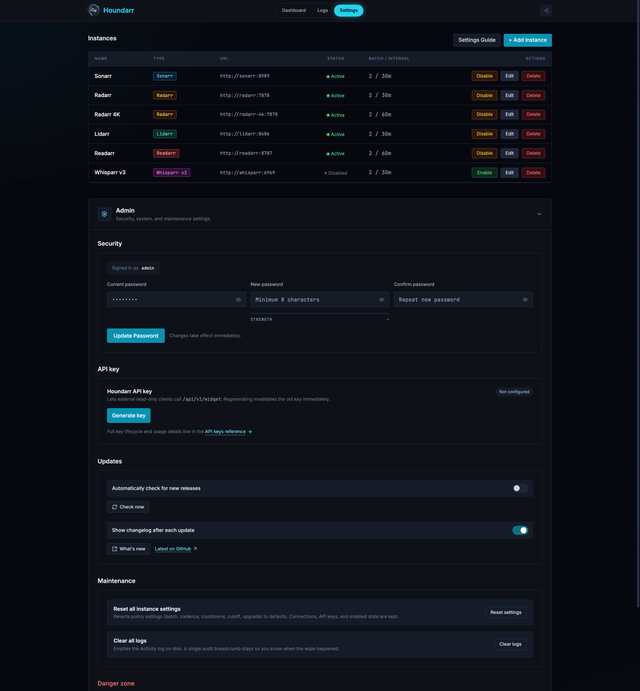Click the external icon on What's new
This screenshot has width=640, height=691.
[x=115, y=549]
